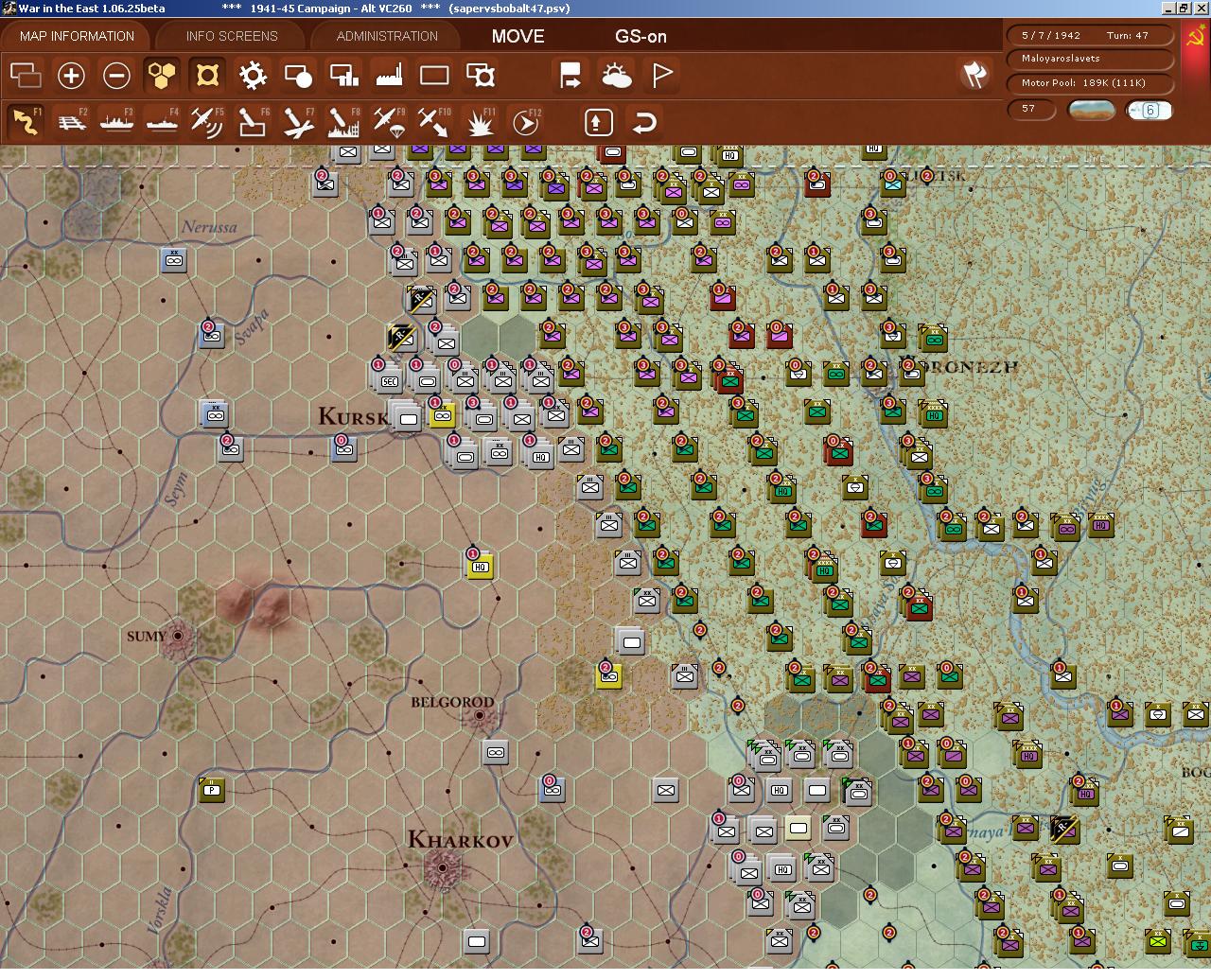1211x980 pixels.
Task: Open the MAP INFORMATION tab
Action: (x=78, y=36)
